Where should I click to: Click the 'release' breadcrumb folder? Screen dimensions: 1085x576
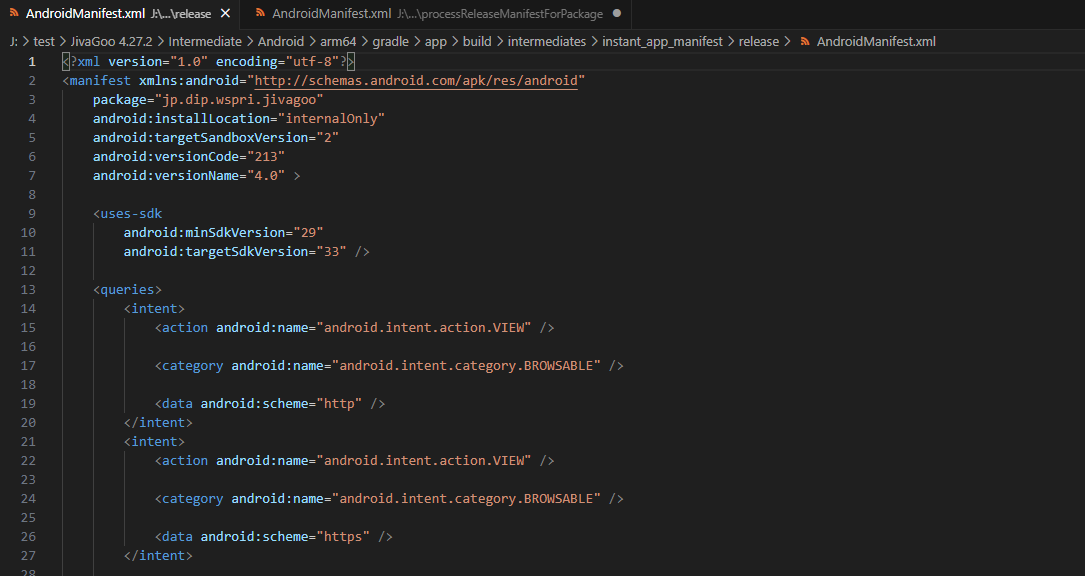tap(759, 42)
